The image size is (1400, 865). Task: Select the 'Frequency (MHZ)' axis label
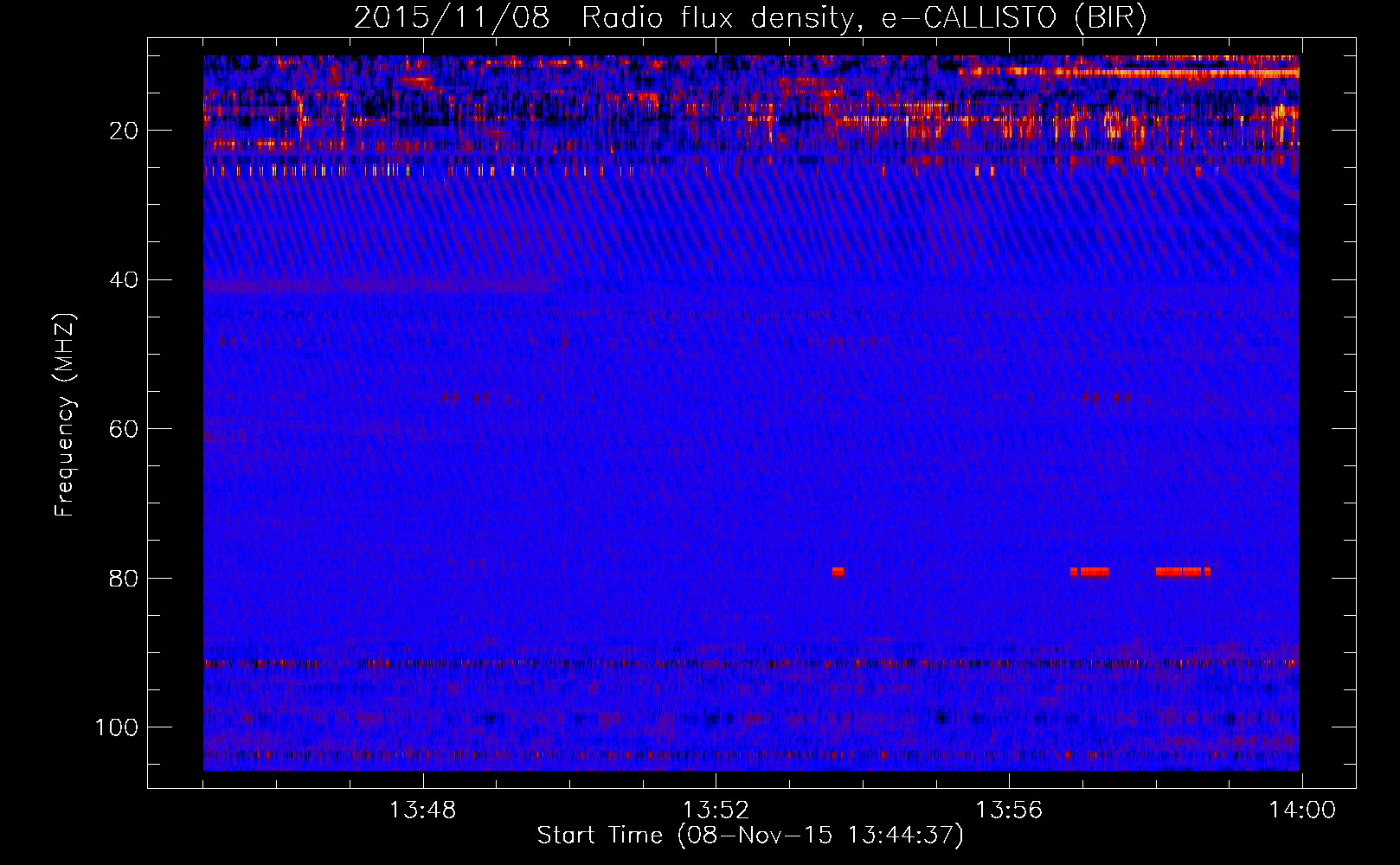(x=65, y=415)
